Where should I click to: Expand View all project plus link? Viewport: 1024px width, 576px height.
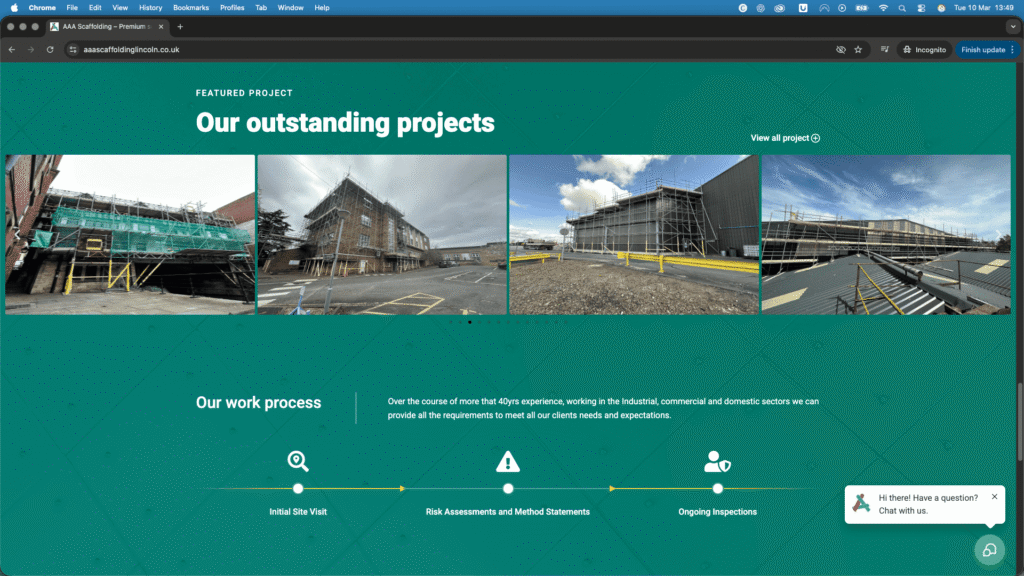click(785, 138)
